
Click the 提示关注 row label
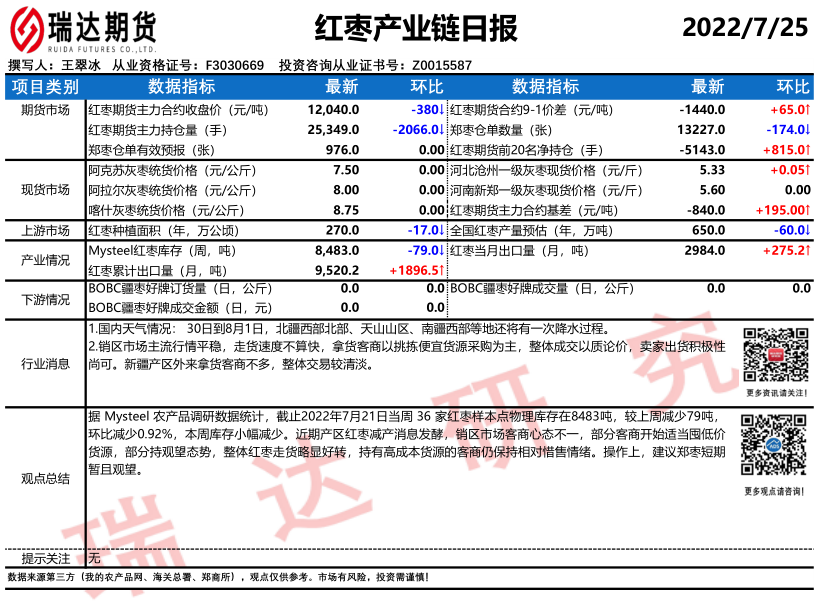[45, 558]
